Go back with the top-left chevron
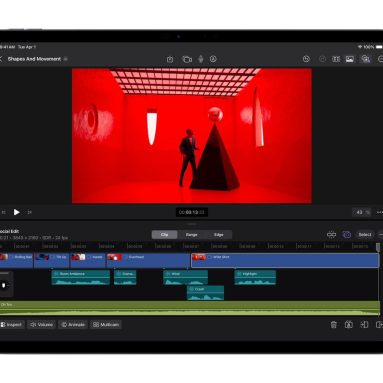 (x=1, y=59)
